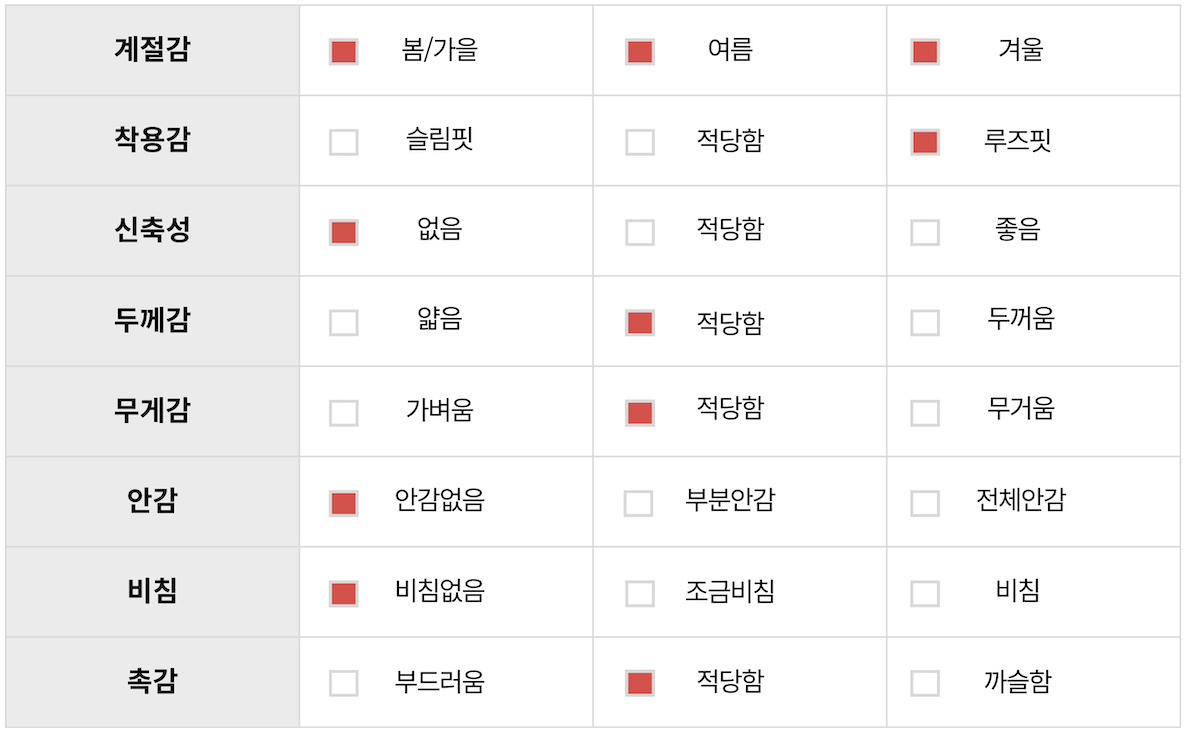This screenshot has width=1190, height=736.
Task: Check the 부분안감 lining checkbox
Action: coord(638,503)
